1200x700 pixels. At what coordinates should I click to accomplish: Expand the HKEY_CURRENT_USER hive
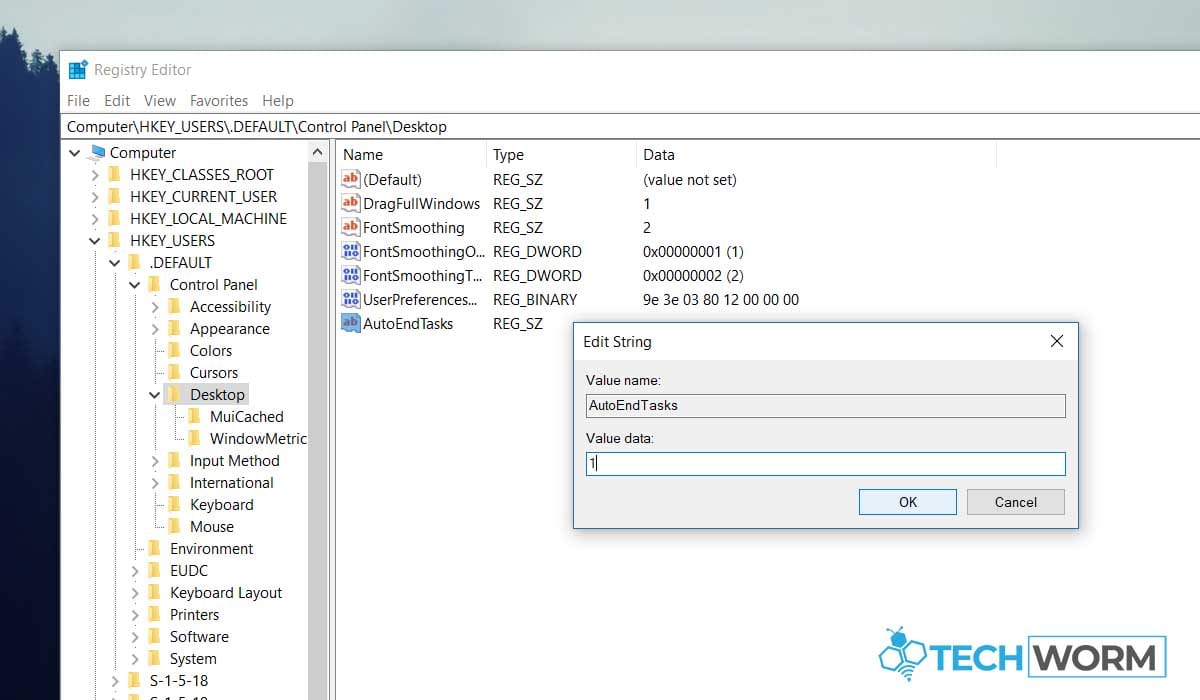pos(95,197)
